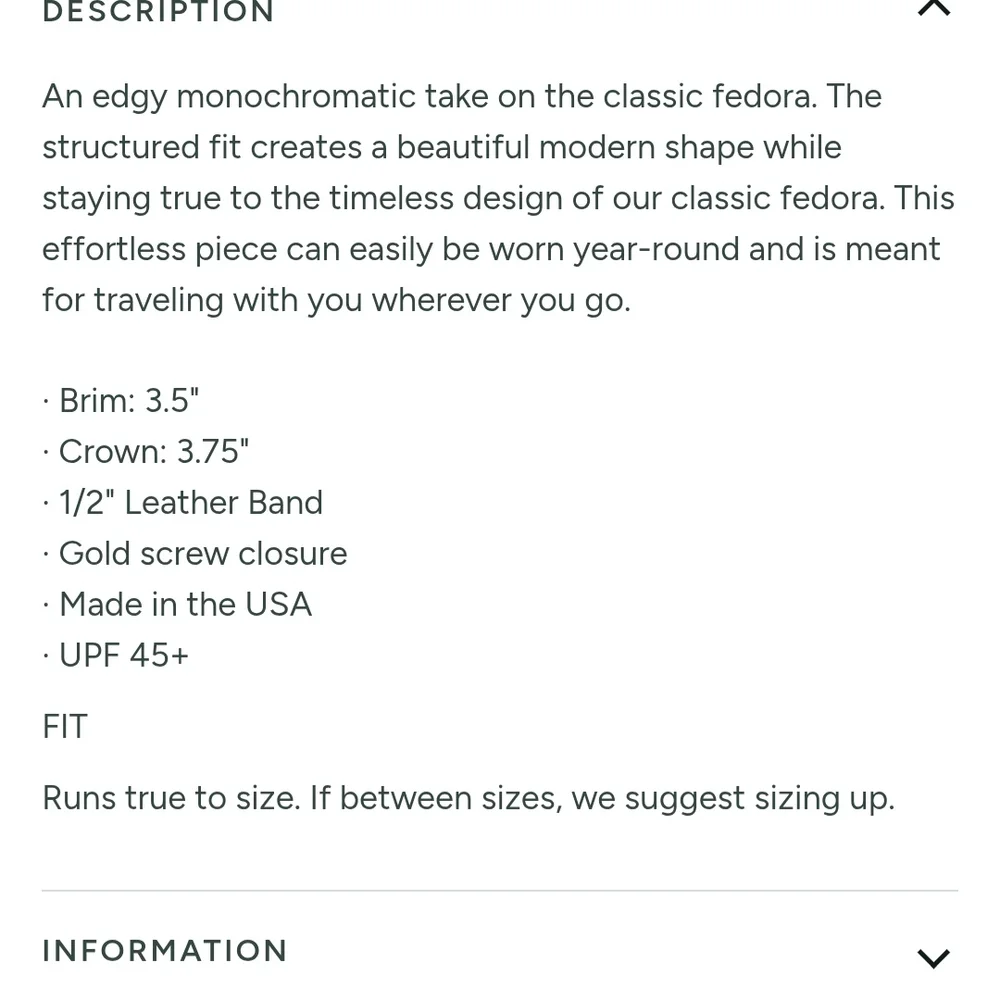Open the INFORMATION section heading

click(165, 950)
